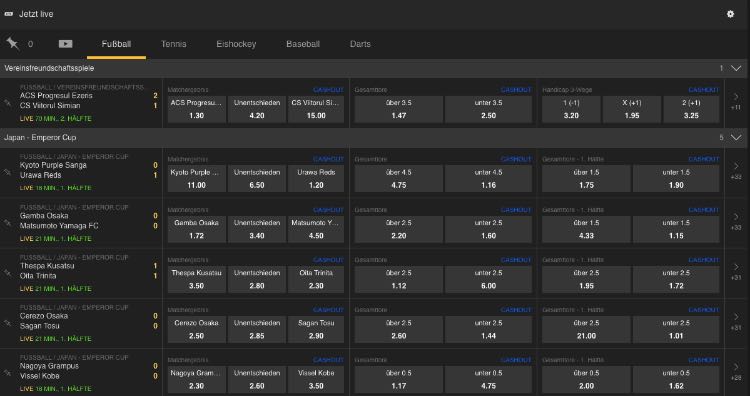This screenshot has height=396, width=750.
Task: Select first-half über 1.5 at 4.33
Action: pos(586,229)
